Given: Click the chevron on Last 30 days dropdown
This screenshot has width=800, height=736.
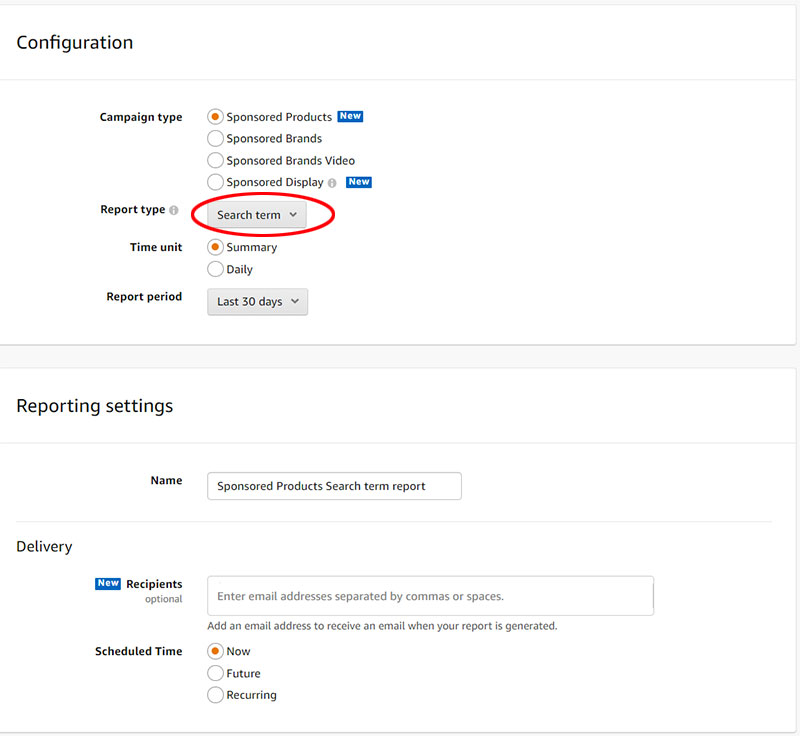Looking at the screenshot, I should (x=295, y=301).
